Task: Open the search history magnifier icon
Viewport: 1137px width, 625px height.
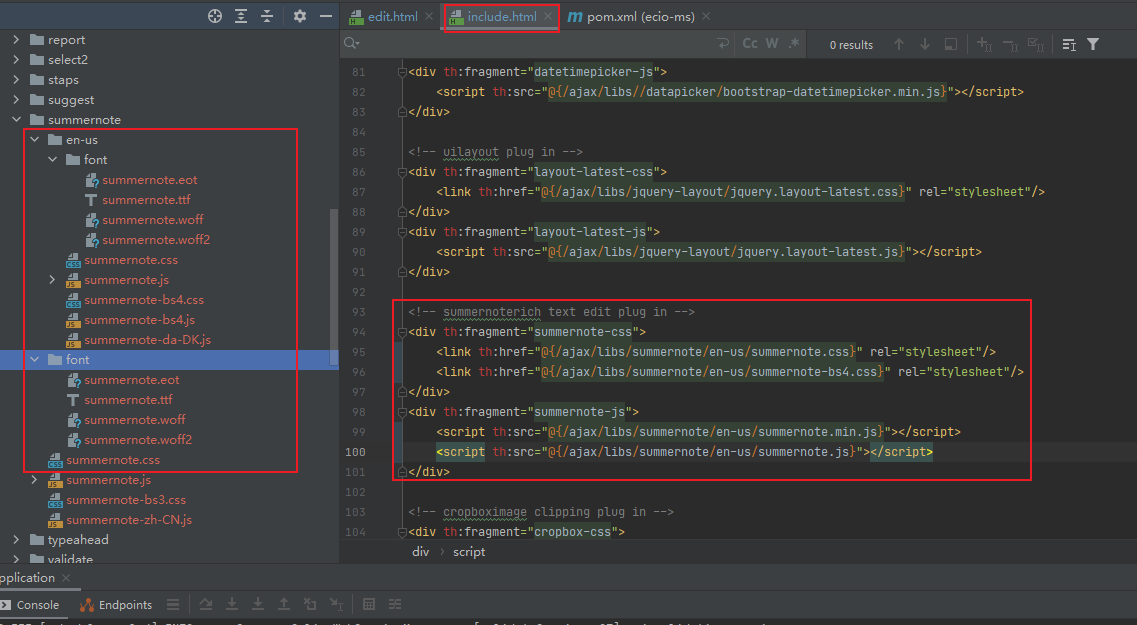Action: click(352, 44)
